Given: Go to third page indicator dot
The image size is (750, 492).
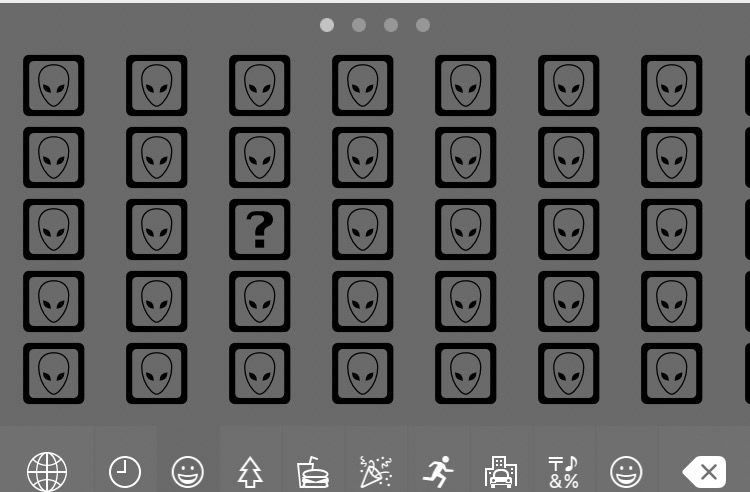Looking at the screenshot, I should [x=391, y=25].
